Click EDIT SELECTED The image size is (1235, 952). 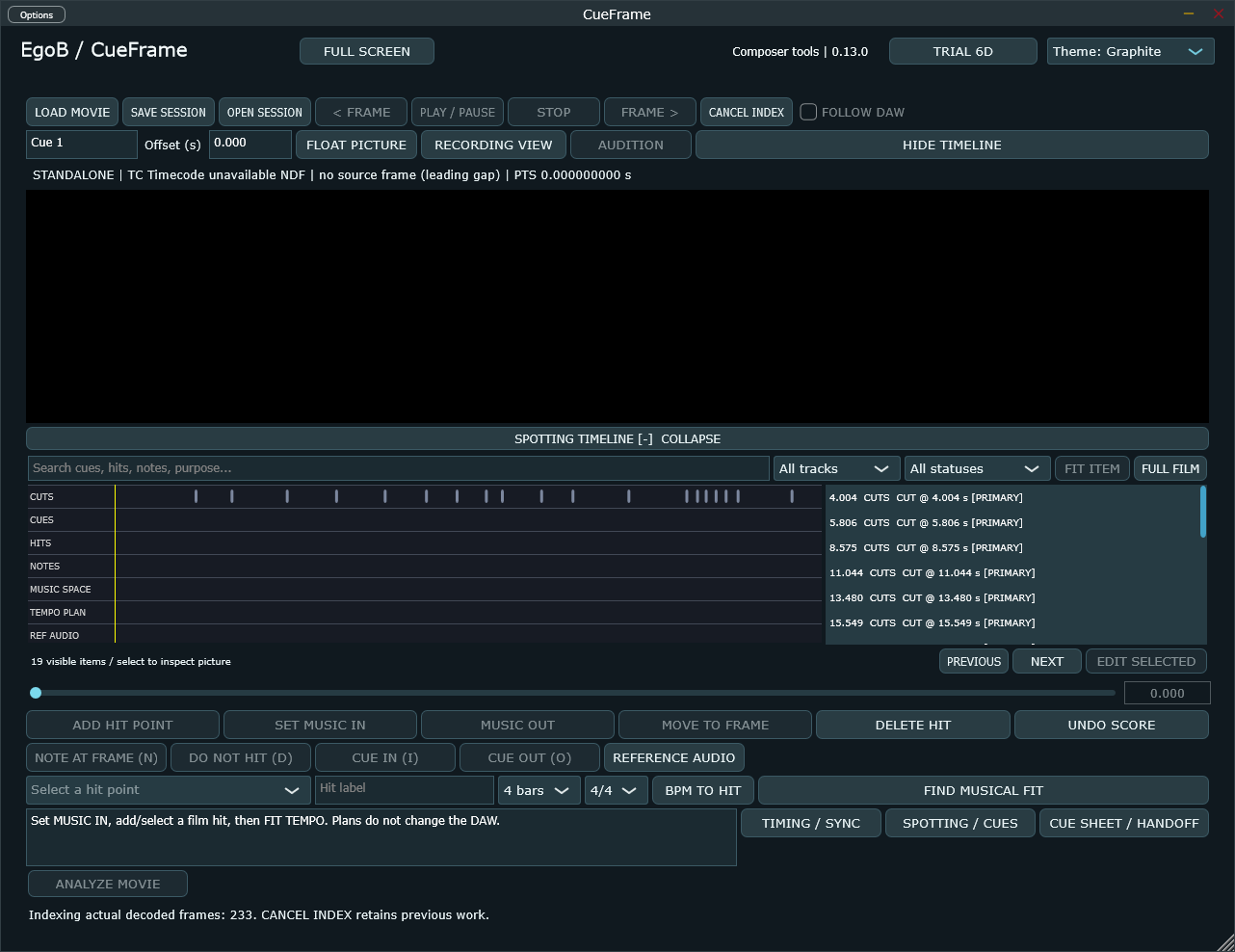[x=1146, y=661]
